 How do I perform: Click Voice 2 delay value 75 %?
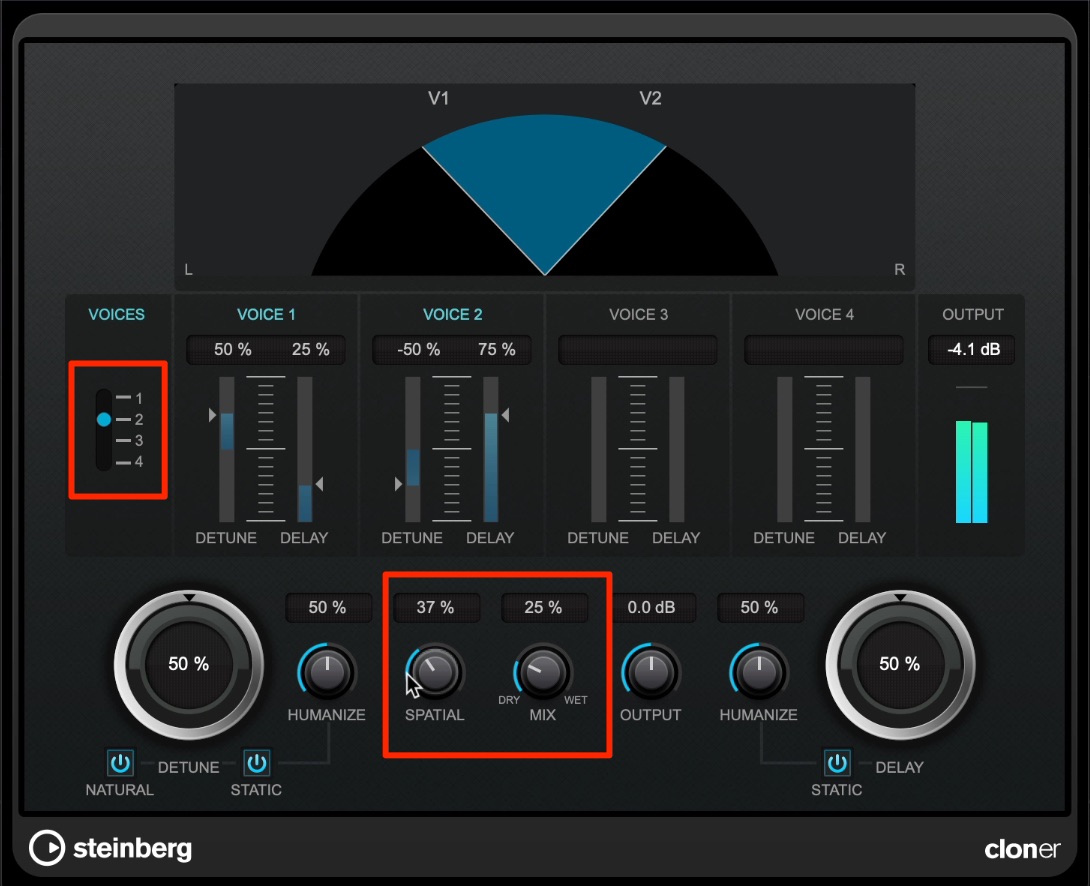[497, 350]
